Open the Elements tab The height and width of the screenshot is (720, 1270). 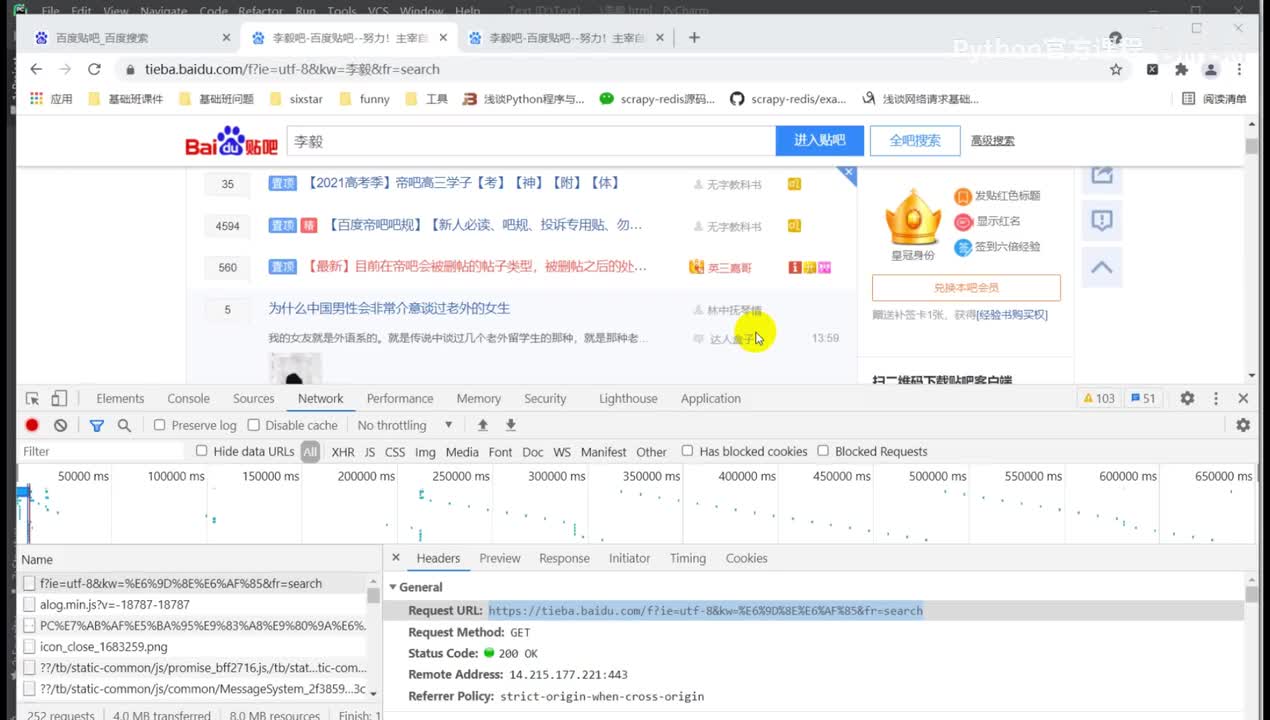(x=120, y=398)
